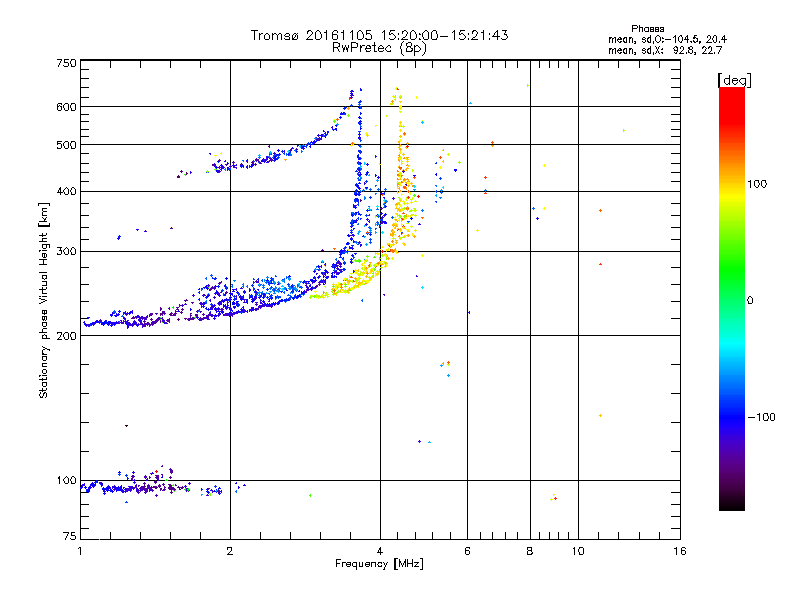Click the "Frequency [MHz]" x-axis label
800x600 pixels.
pos(379,564)
